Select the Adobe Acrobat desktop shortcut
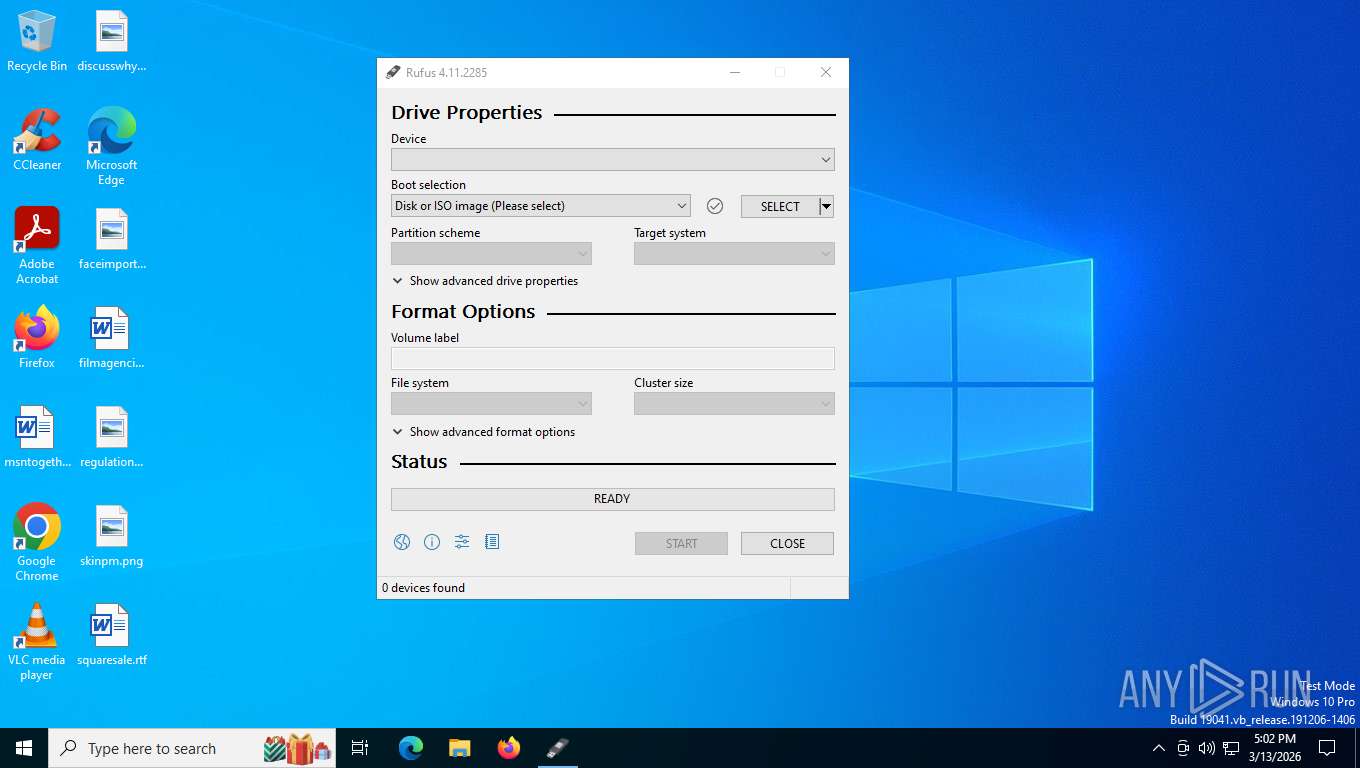The width and height of the screenshot is (1360, 768). tap(37, 246)
